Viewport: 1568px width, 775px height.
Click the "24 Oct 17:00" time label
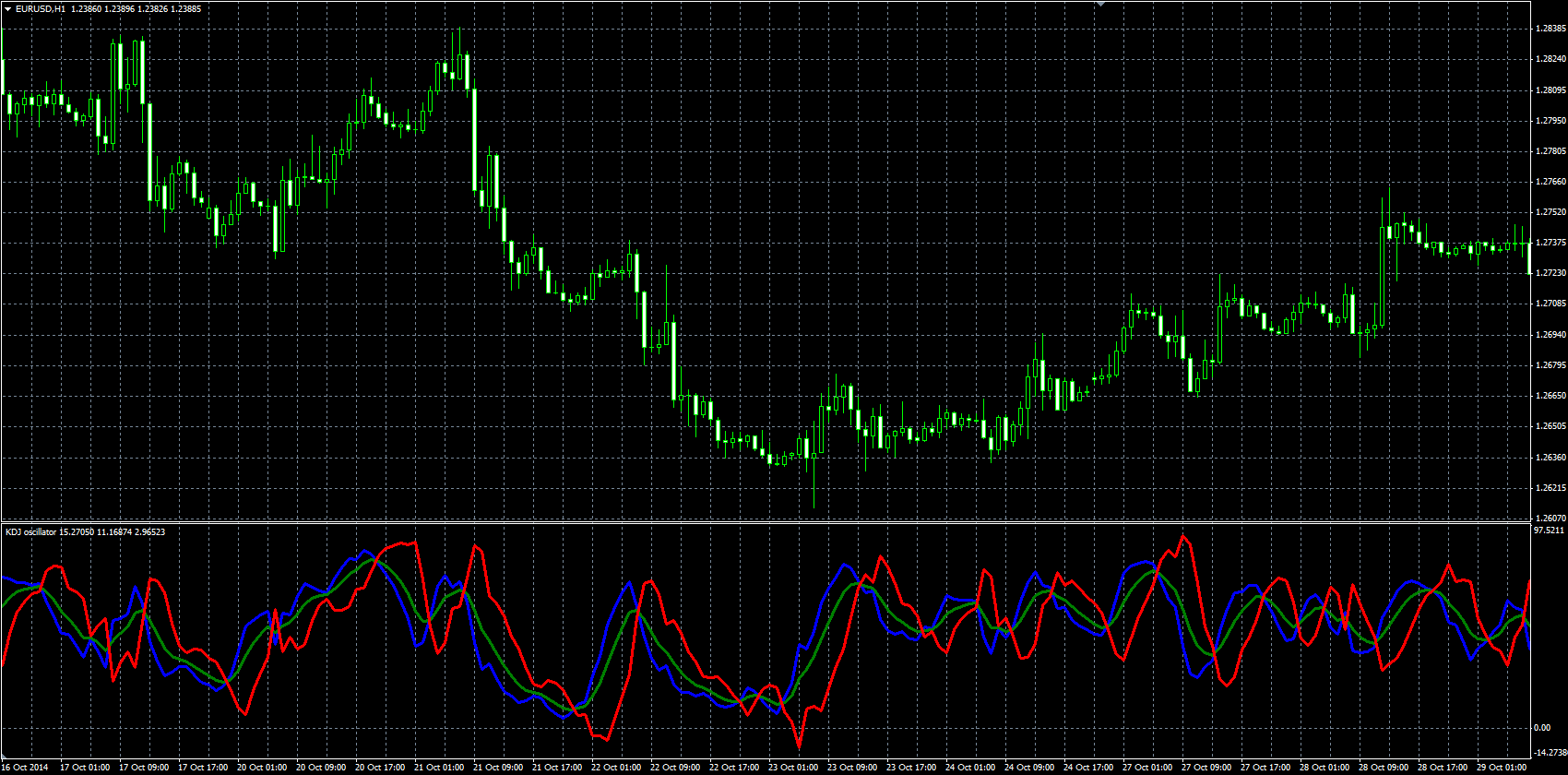pyautogui.click(x=1088, y=768)
